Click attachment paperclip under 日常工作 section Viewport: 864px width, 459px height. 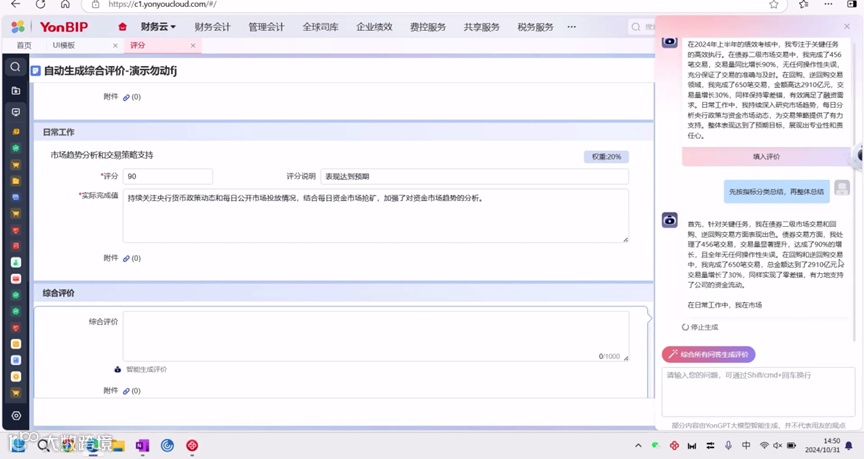pos(126,258)
